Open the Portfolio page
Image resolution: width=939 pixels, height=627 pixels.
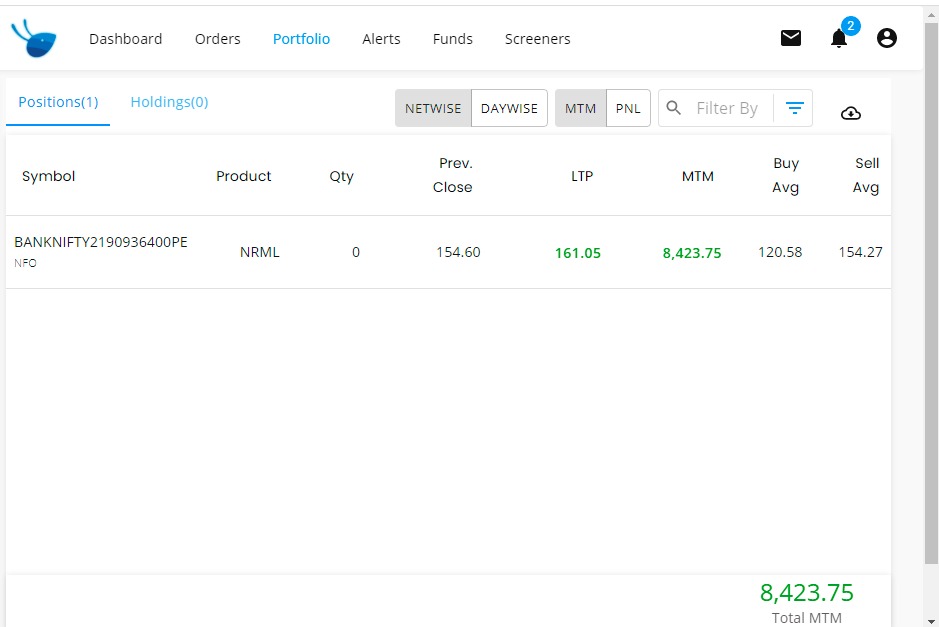click(x=301, y=39)
